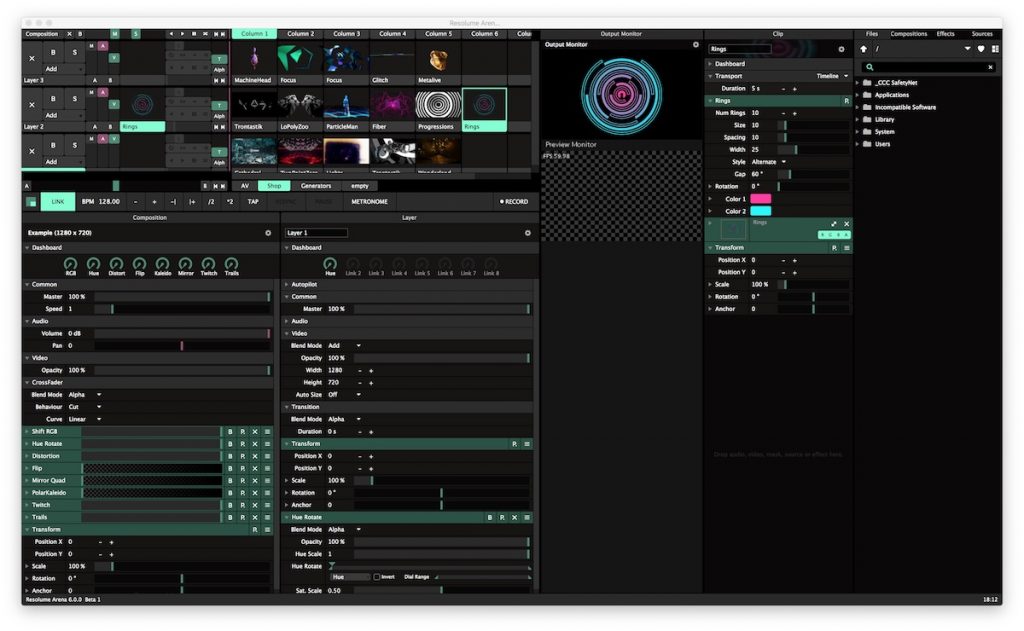Screen dimensions: 1024x631
Task: Open clip Transform options menu
Action: [x=846, y=248]
